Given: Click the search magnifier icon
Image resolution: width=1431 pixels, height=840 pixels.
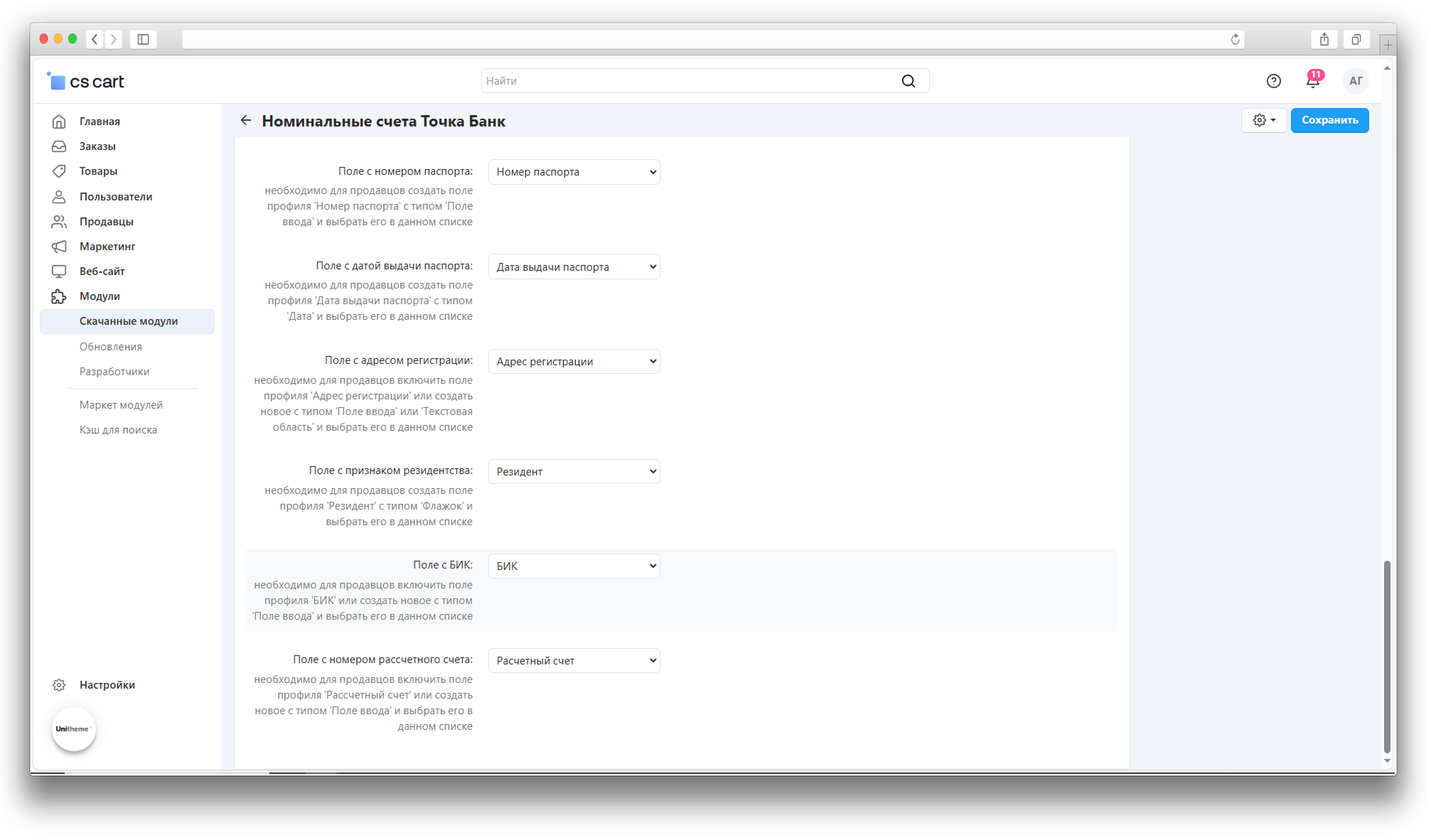Looking at the screenshot, I should [x=908, y=81].
